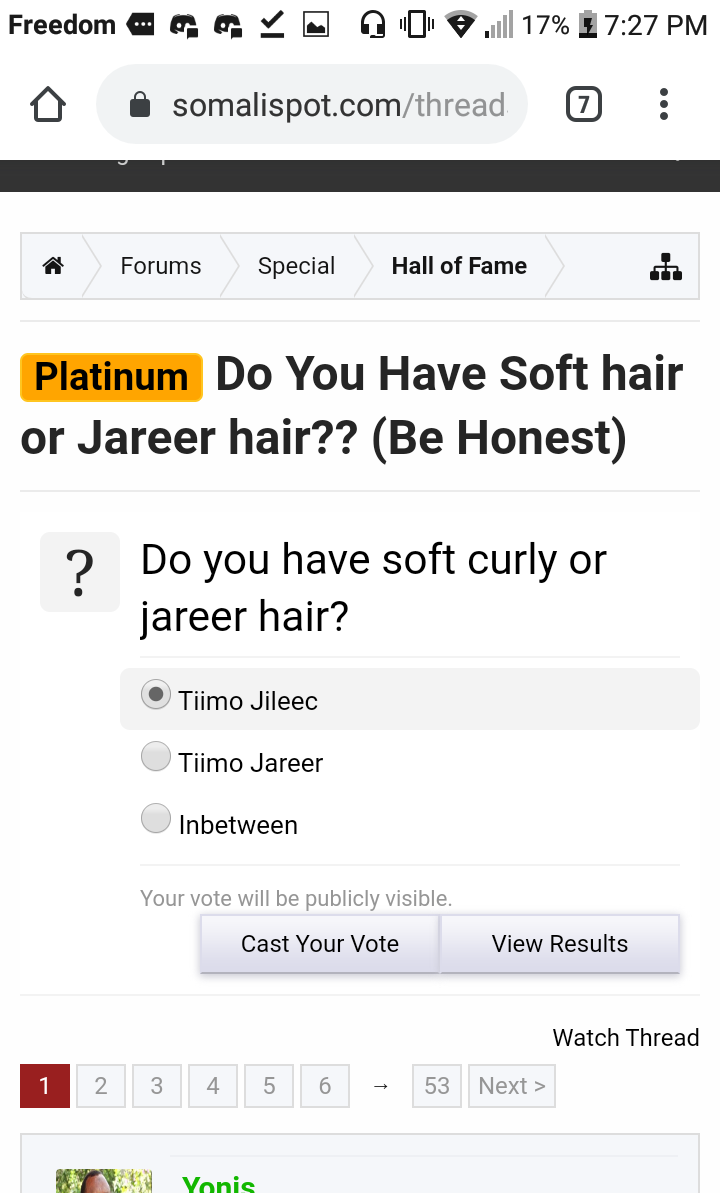This screenshot has height=1193, width=720.
Task: Select the Tiimo Jileec radio option
Action: [x=156, y=695]
